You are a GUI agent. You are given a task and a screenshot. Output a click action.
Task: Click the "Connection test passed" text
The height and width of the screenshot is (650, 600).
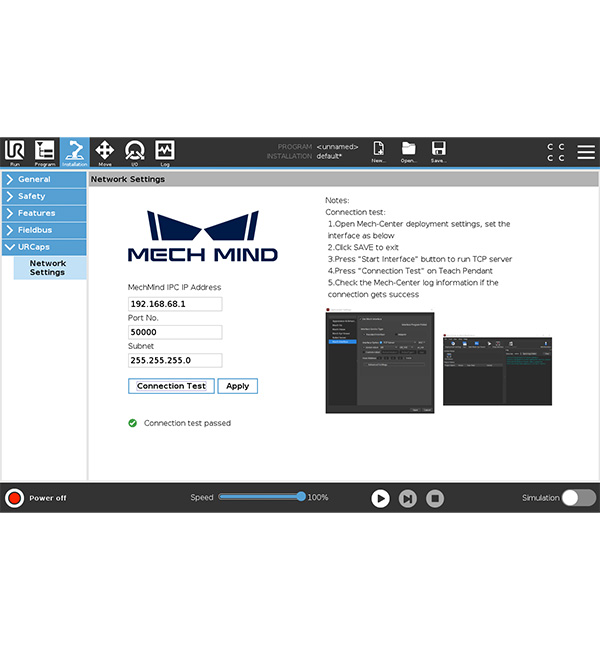click(x=187, y=423)
